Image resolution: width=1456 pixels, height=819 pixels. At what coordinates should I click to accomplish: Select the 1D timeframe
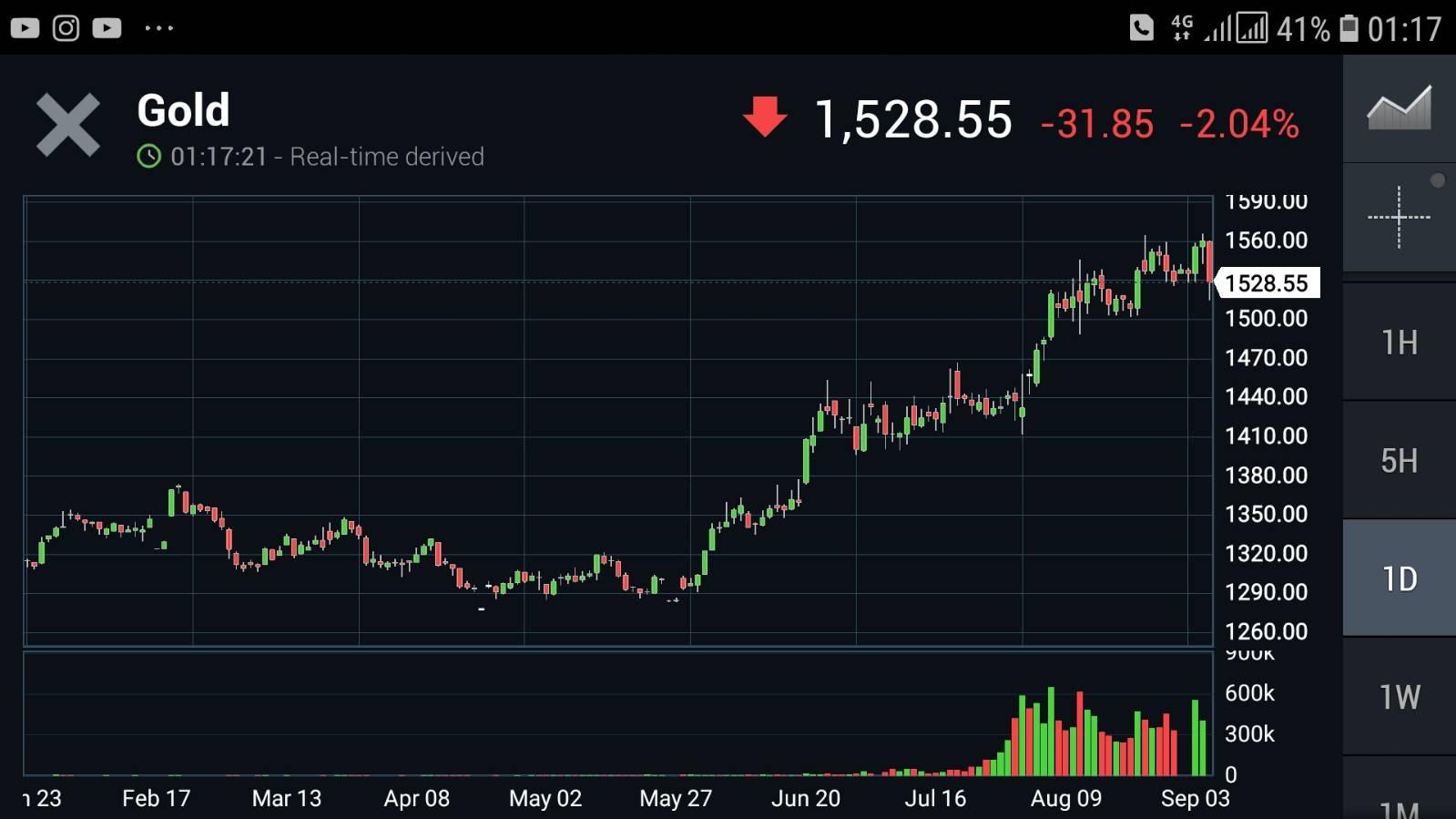tap(1399, 578)
